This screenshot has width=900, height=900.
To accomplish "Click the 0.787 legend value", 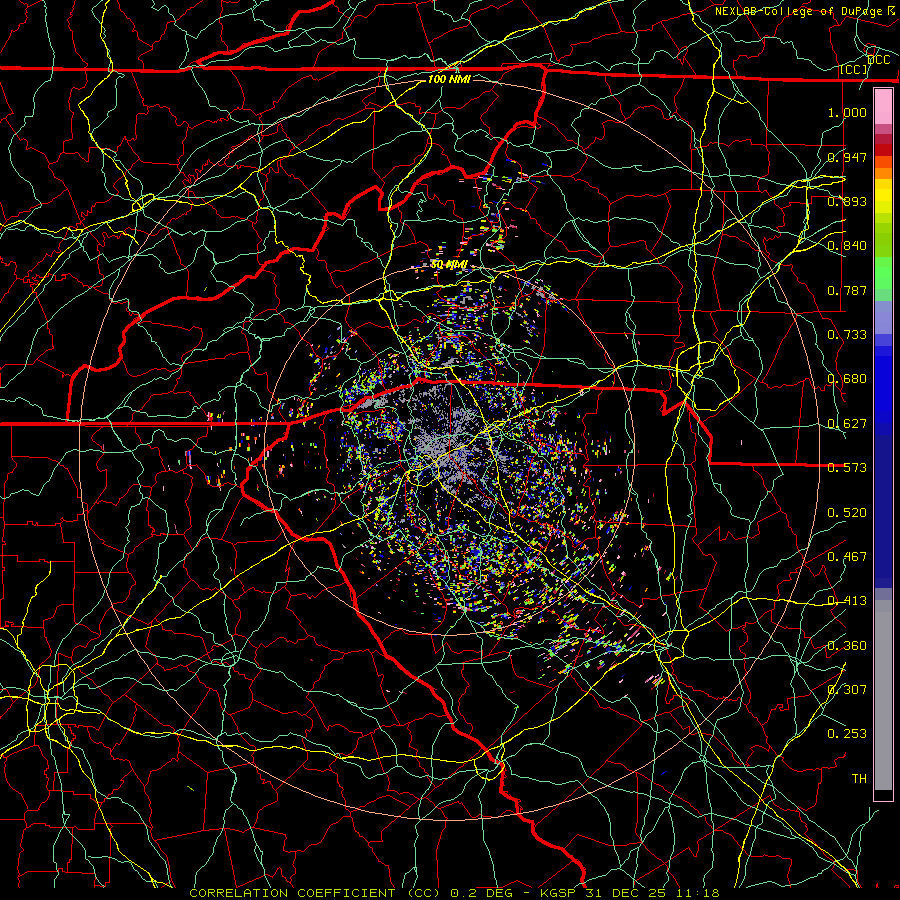I will point(847,290).
